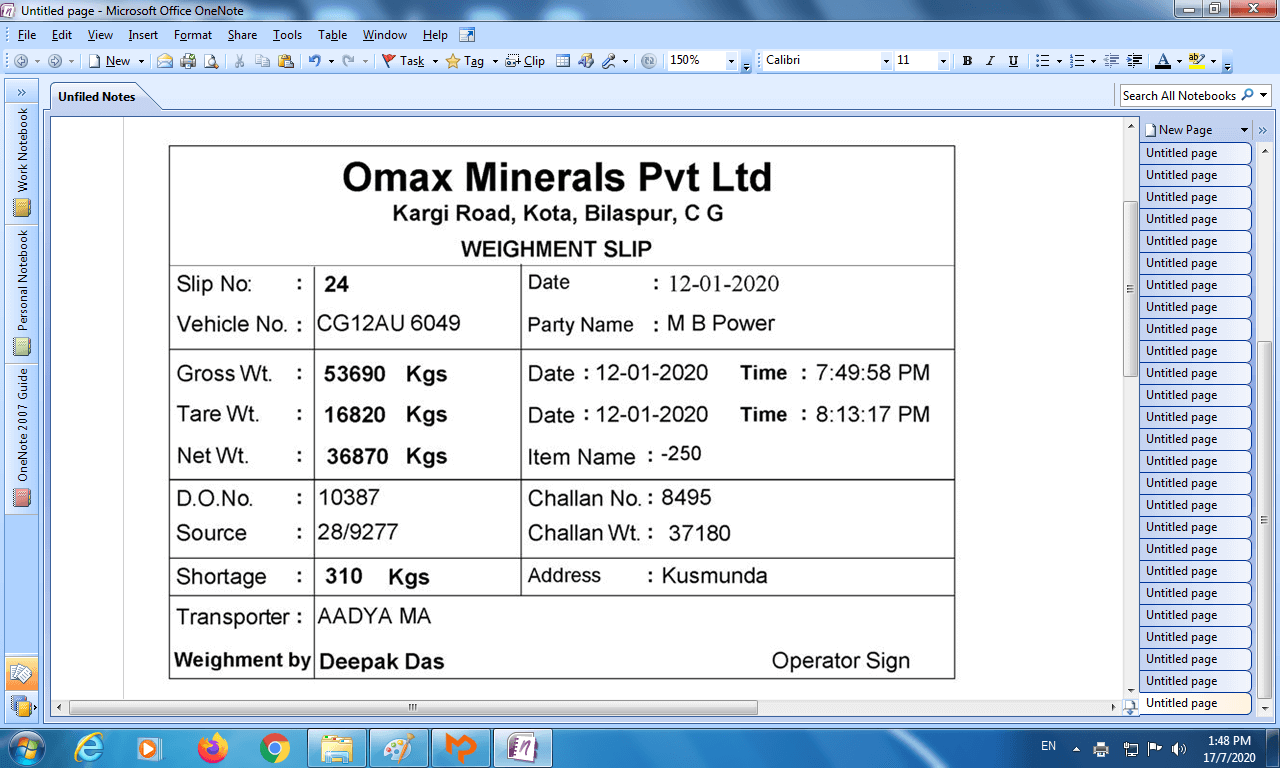Expand the notebook navigation bar chevron
This screenshot has height=768, width=1280.
22,92
